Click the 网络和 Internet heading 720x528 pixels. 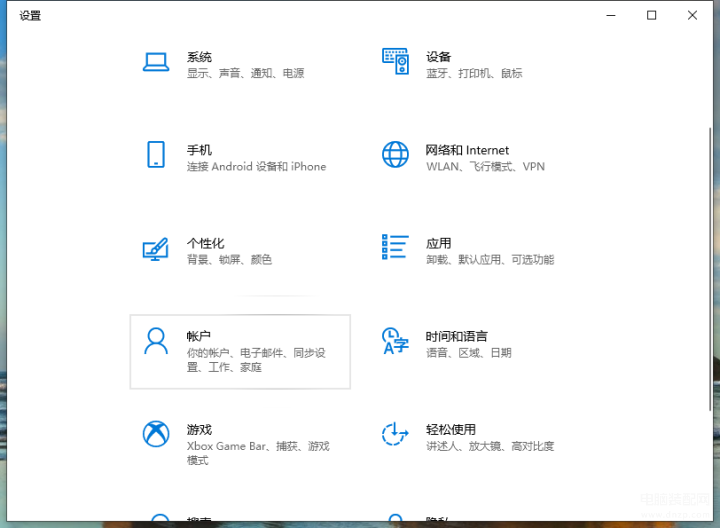pyautogui.click(x=467, y=150)
